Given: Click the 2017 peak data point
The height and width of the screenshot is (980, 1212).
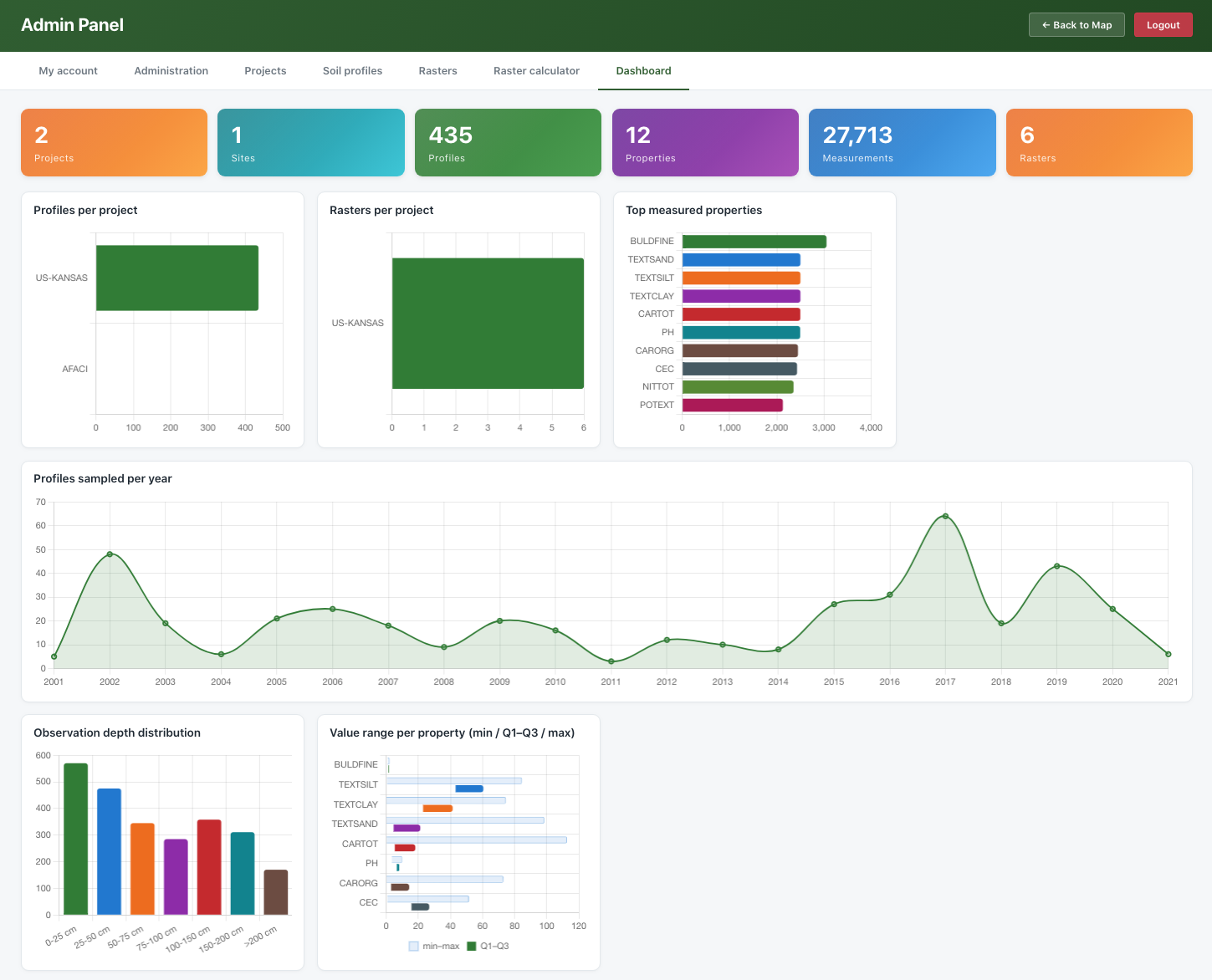Looking at the screenshot, I should [945, 516].
